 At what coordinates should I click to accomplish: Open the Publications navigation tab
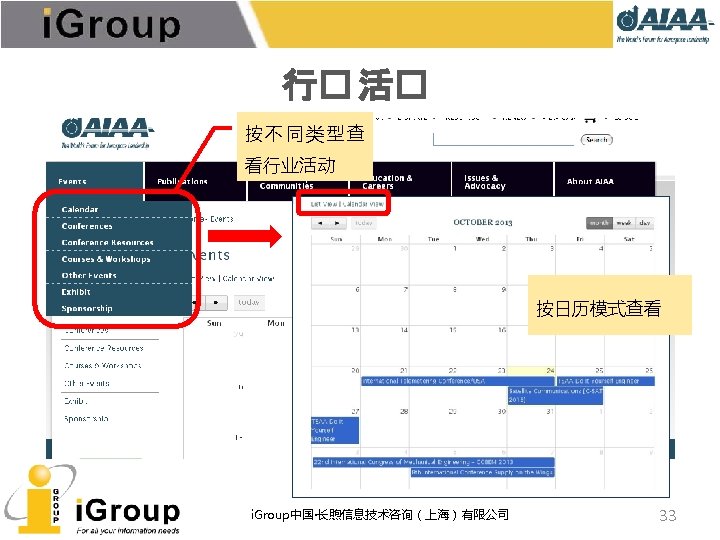[x=195, y=181]
